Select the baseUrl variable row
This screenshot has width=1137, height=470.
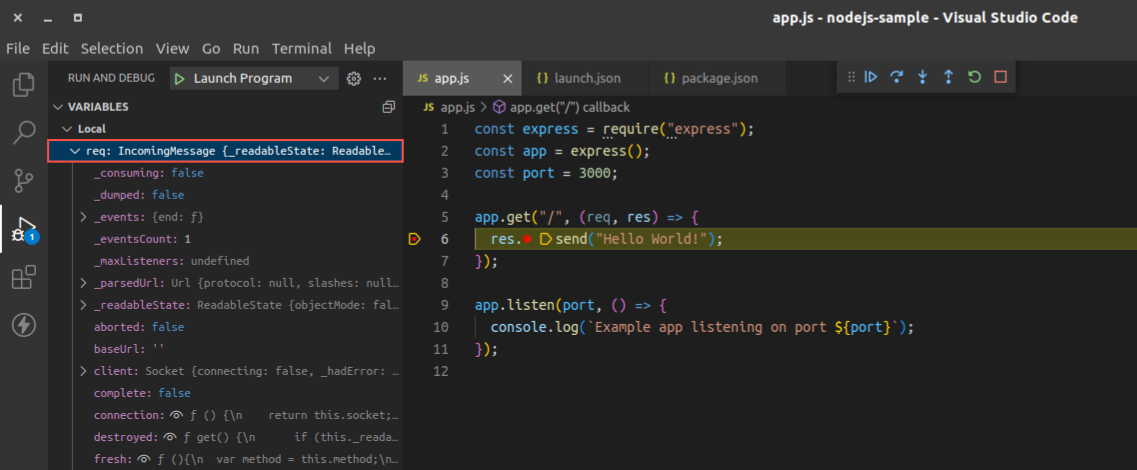[226, 349]
